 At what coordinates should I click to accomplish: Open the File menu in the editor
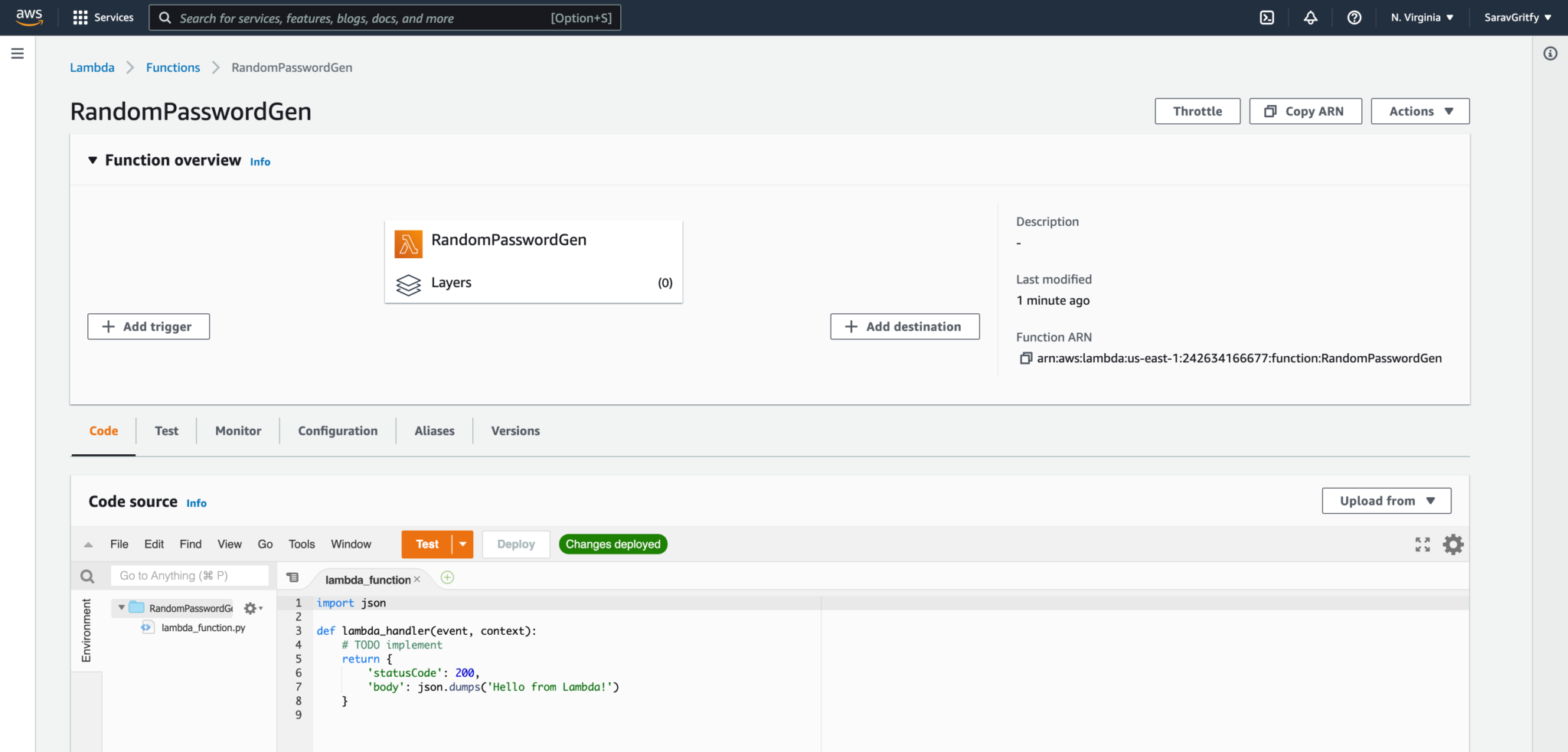119,544
